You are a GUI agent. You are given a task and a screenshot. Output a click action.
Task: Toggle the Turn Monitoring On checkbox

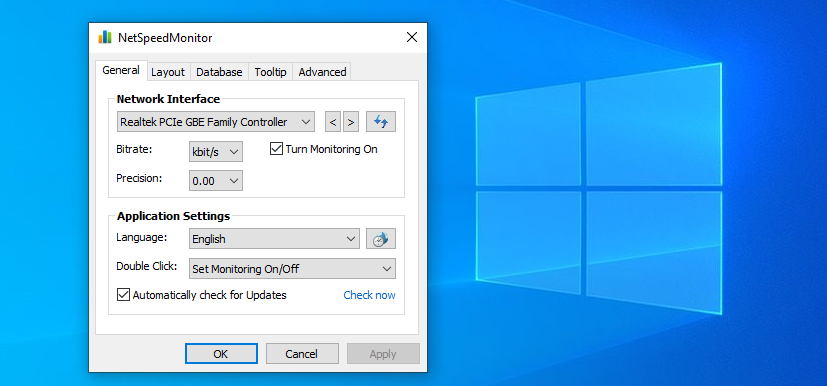(276, 149)
